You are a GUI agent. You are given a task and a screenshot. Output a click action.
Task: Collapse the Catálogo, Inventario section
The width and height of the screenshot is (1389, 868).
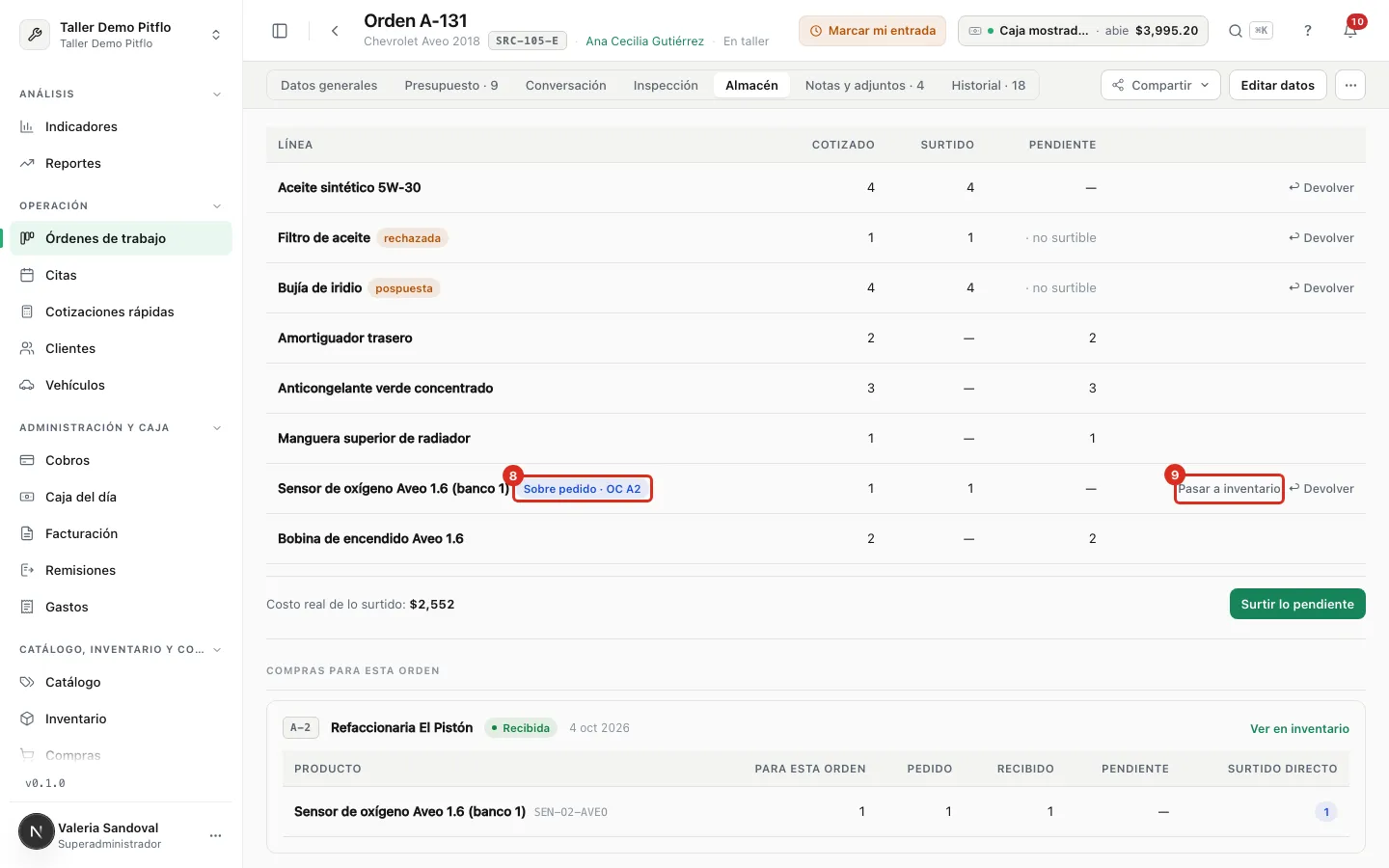coord(216,649)
